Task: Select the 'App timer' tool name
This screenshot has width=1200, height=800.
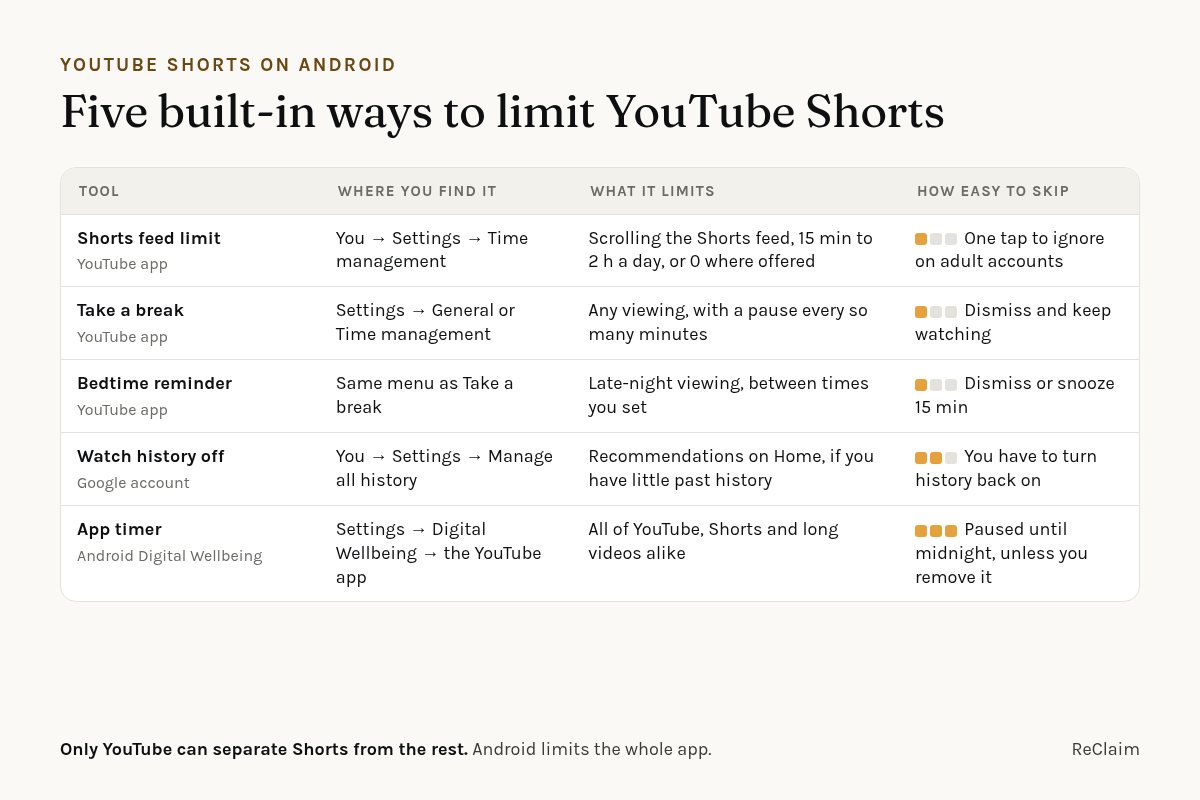Action: coord(119,529)
